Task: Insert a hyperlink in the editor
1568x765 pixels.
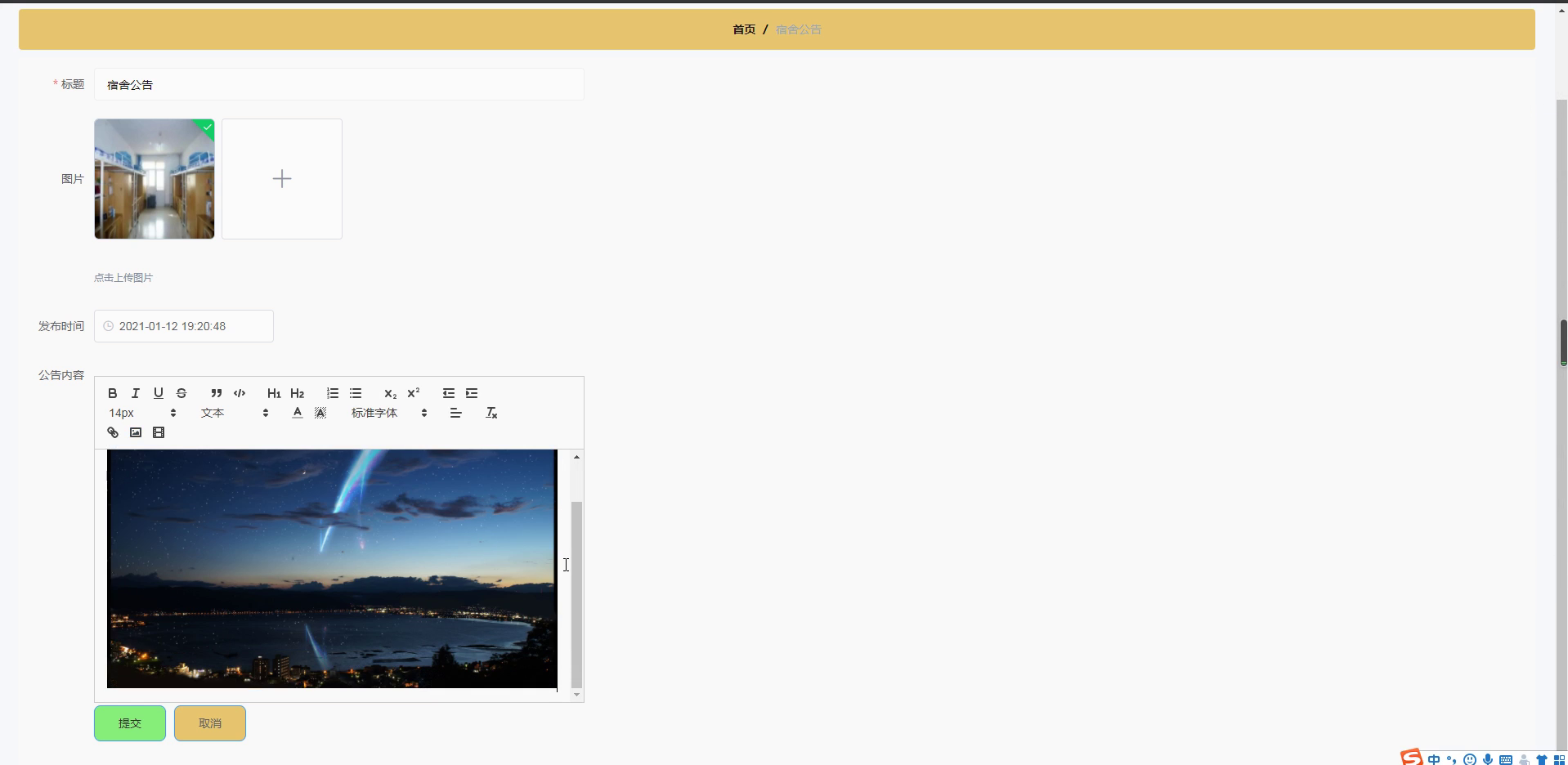Action: 113,432
